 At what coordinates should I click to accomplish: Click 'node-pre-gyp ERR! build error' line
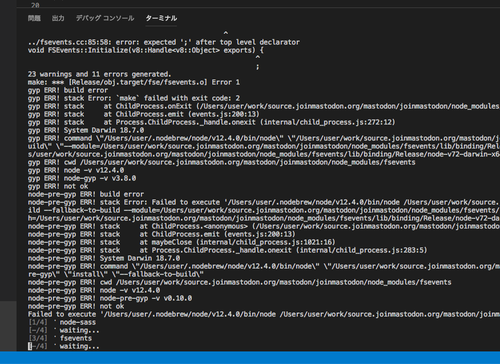(86, 194)
